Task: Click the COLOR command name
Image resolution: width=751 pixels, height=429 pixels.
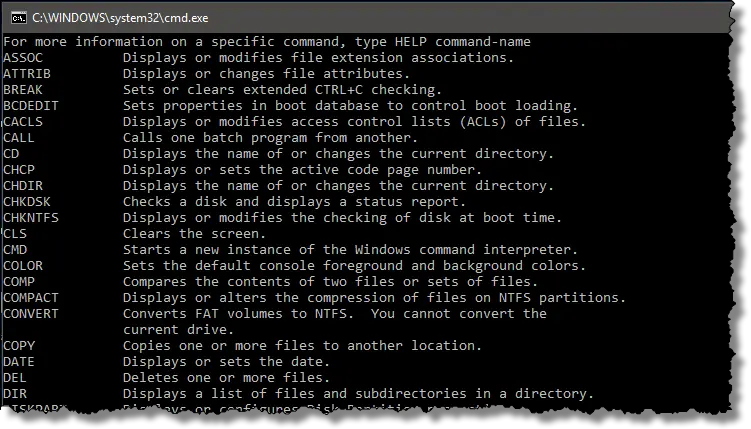Action: [23, 266]
